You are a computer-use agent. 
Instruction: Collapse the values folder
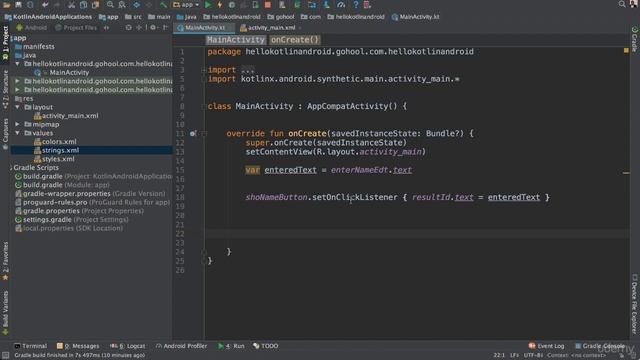pos(18,133)
